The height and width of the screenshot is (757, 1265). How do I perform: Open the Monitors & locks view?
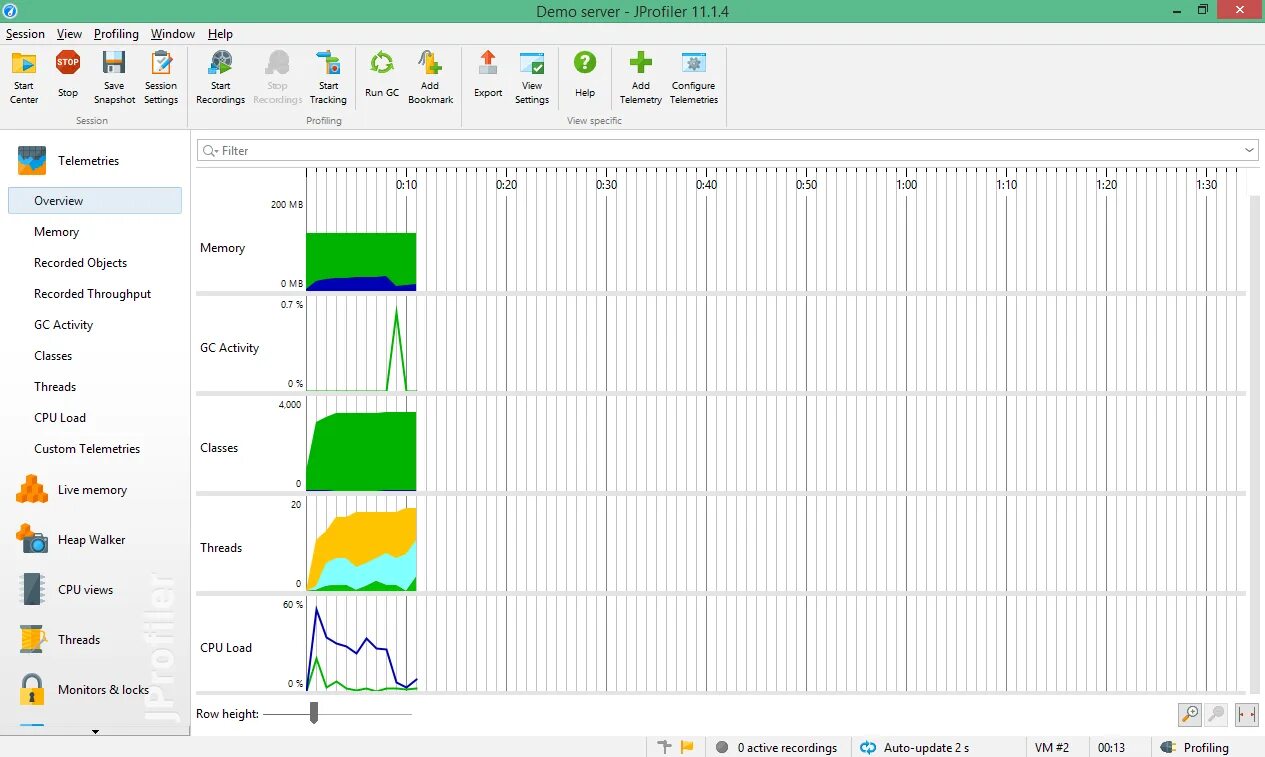104,689
